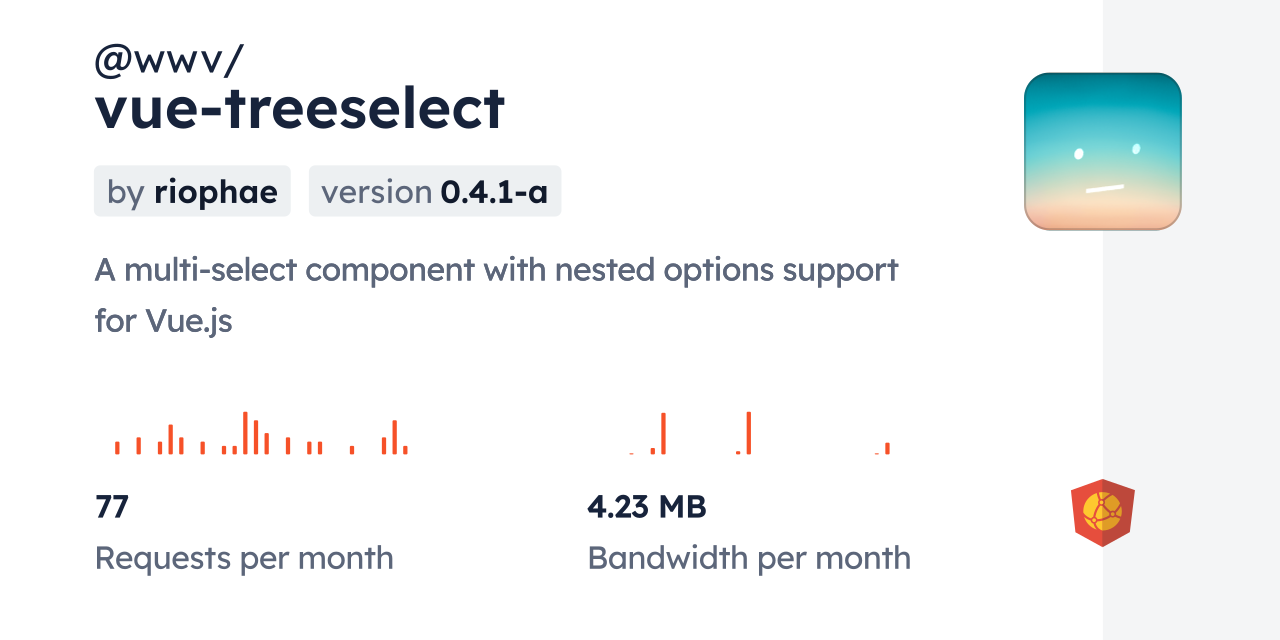This screenshot has width=1280, height=640.
Task: Click the vue-treeselect package title
Action: click(300, 108)
